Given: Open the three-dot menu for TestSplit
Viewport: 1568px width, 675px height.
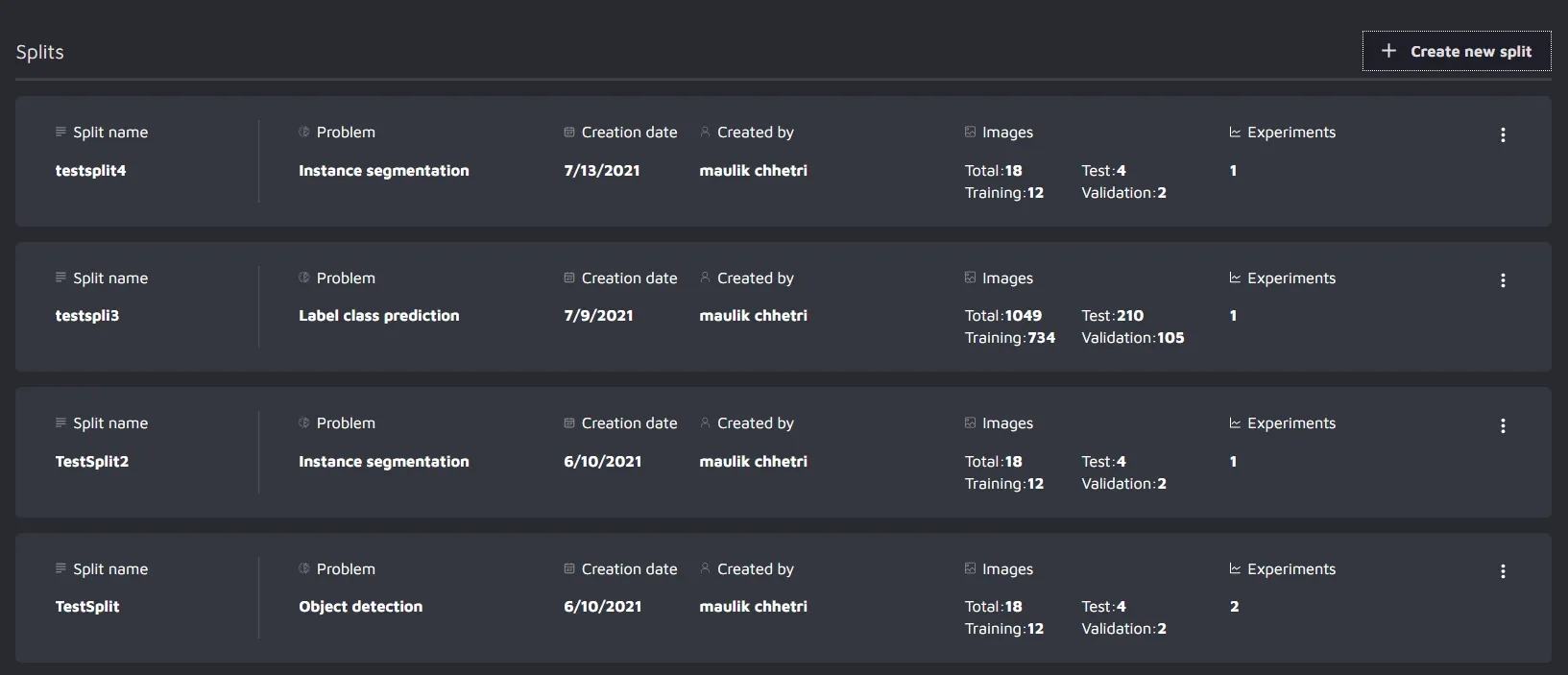Looking at the screenshot, I should click(x=1503, y=571).
